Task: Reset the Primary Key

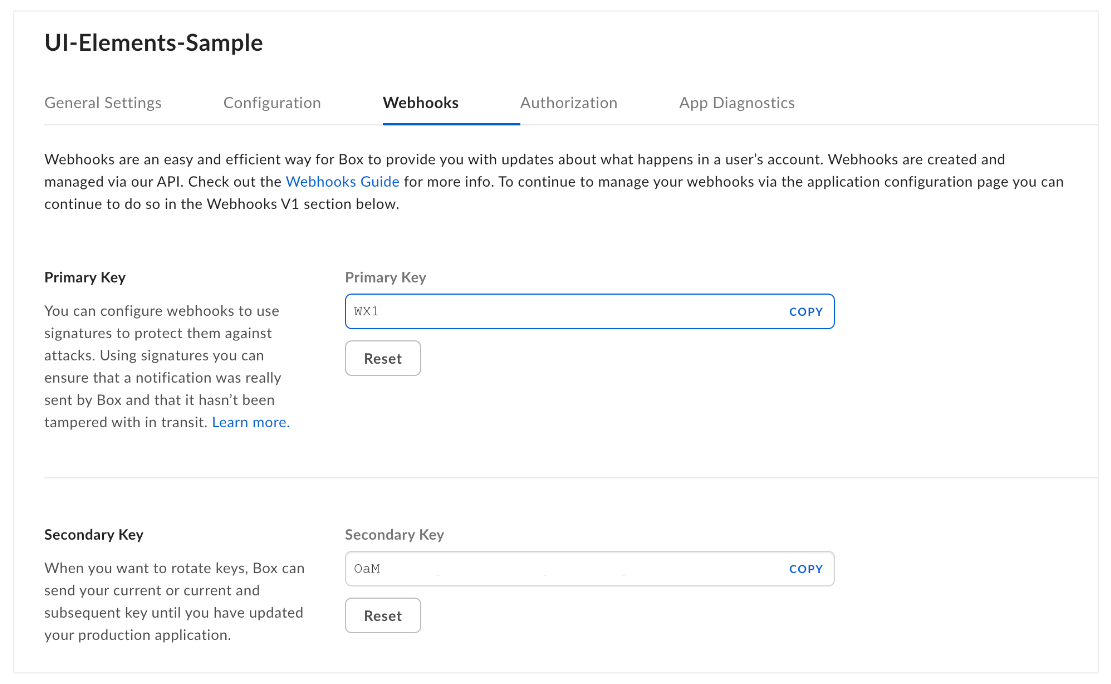Action: pyautogui.click(x=383, y=358)
